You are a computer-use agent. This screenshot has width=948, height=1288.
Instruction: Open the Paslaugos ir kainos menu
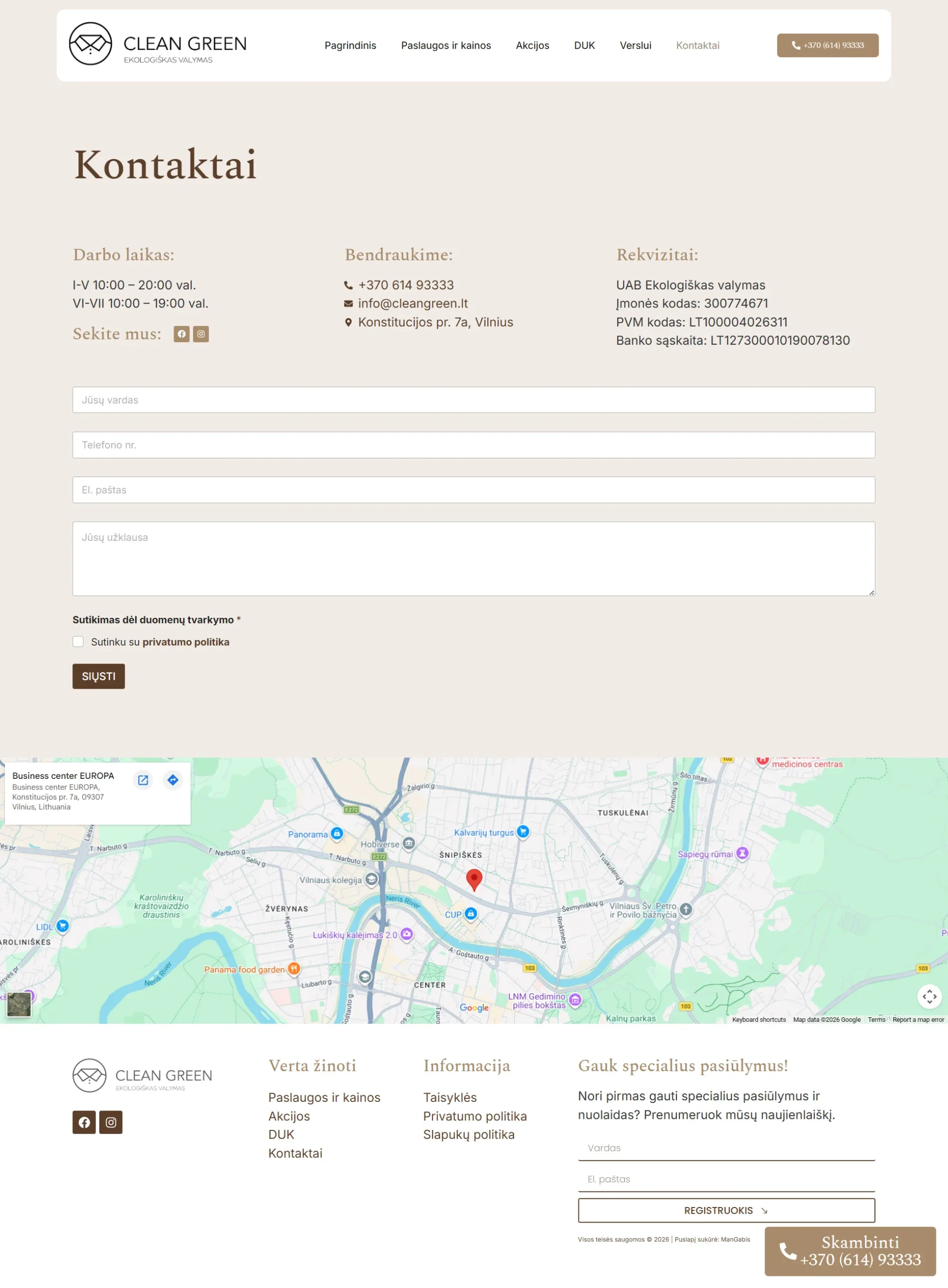pos(446,45)
